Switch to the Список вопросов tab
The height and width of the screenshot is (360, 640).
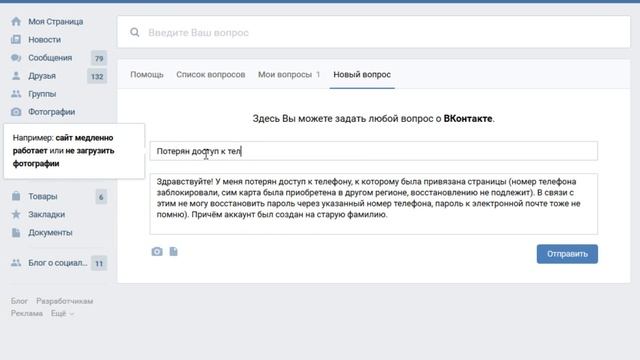pos(211,75)
